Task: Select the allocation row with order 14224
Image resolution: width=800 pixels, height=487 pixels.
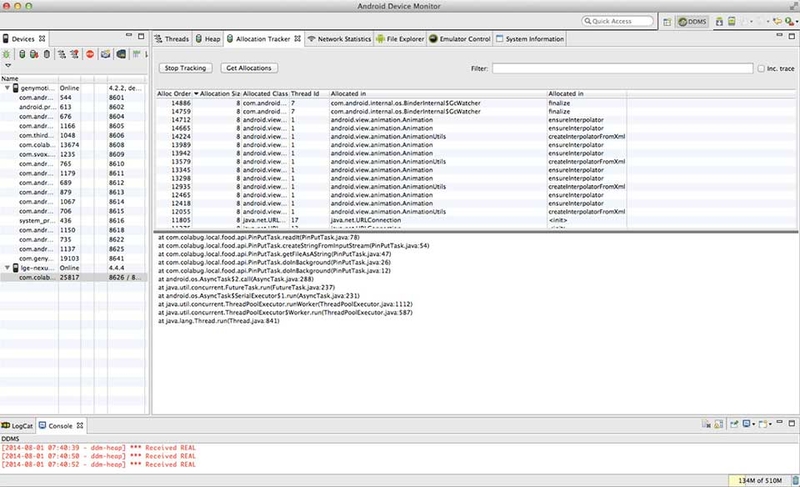Action: pos(476,137)
